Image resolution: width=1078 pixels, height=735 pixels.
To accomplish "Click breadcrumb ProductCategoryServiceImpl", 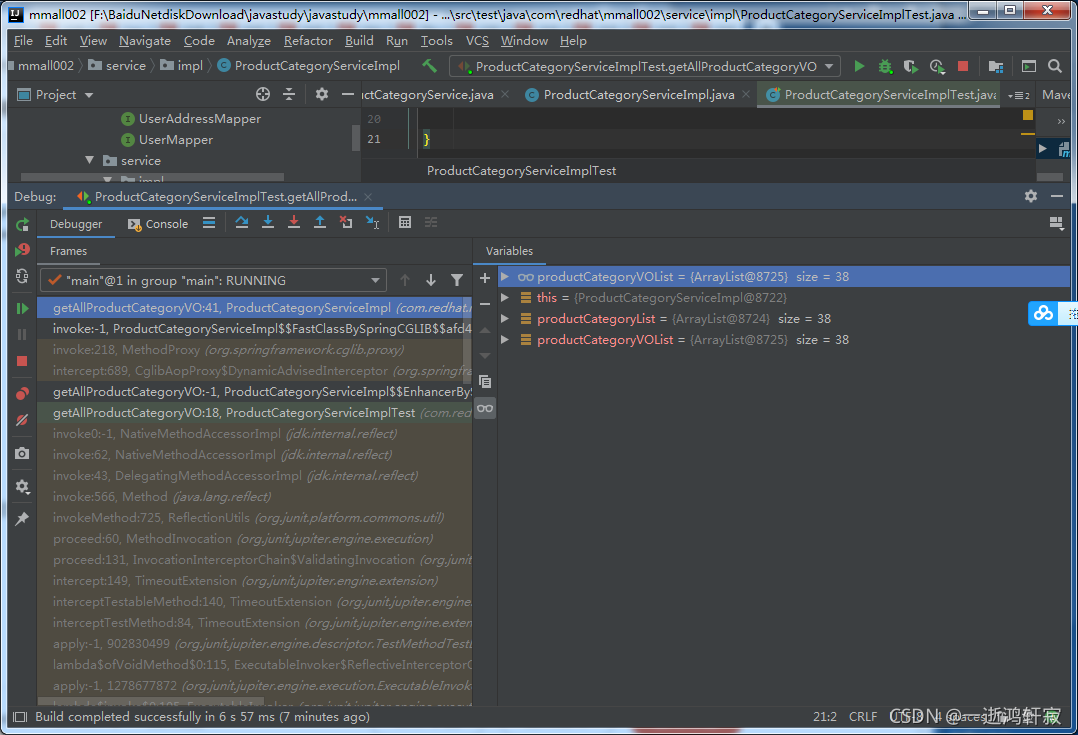I will coord(309,66).
